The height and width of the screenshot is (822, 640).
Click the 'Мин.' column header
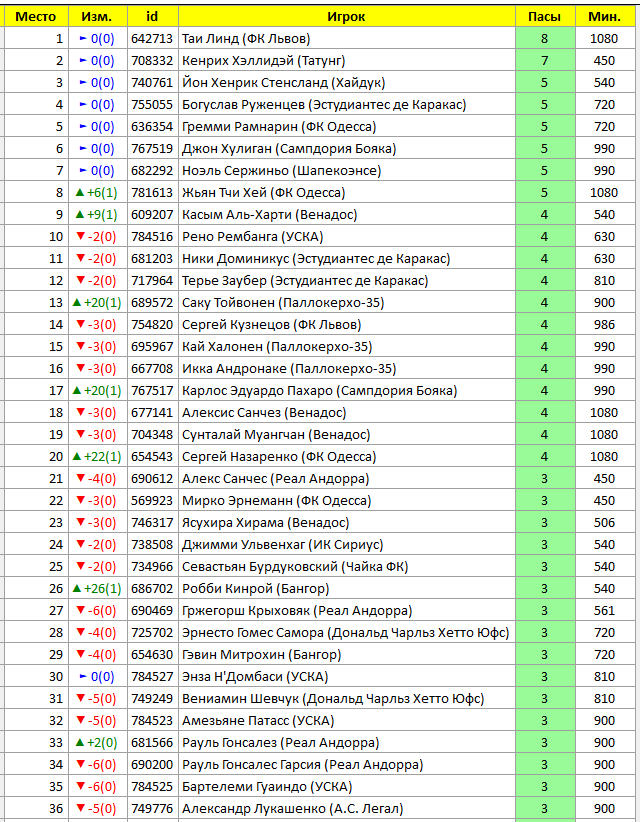(x=604, y=16)
